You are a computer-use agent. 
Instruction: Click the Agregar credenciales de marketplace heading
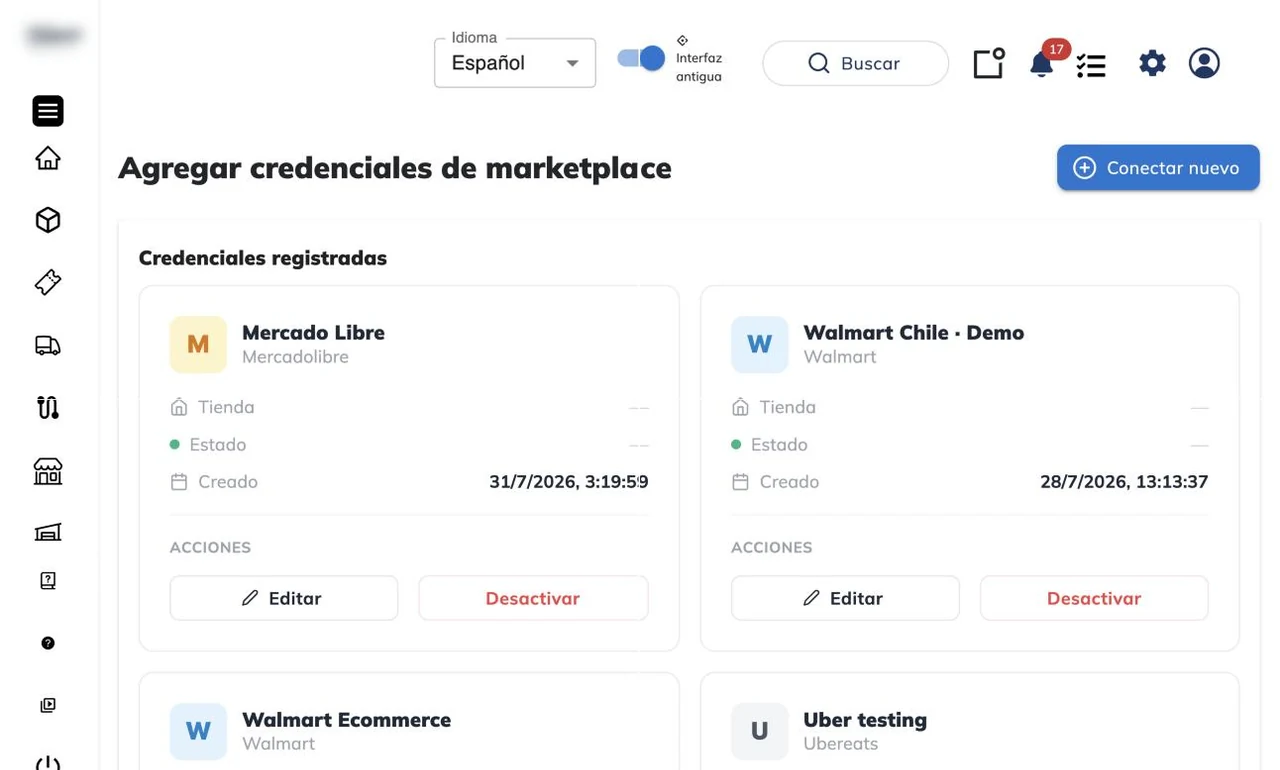click(395, 168)
